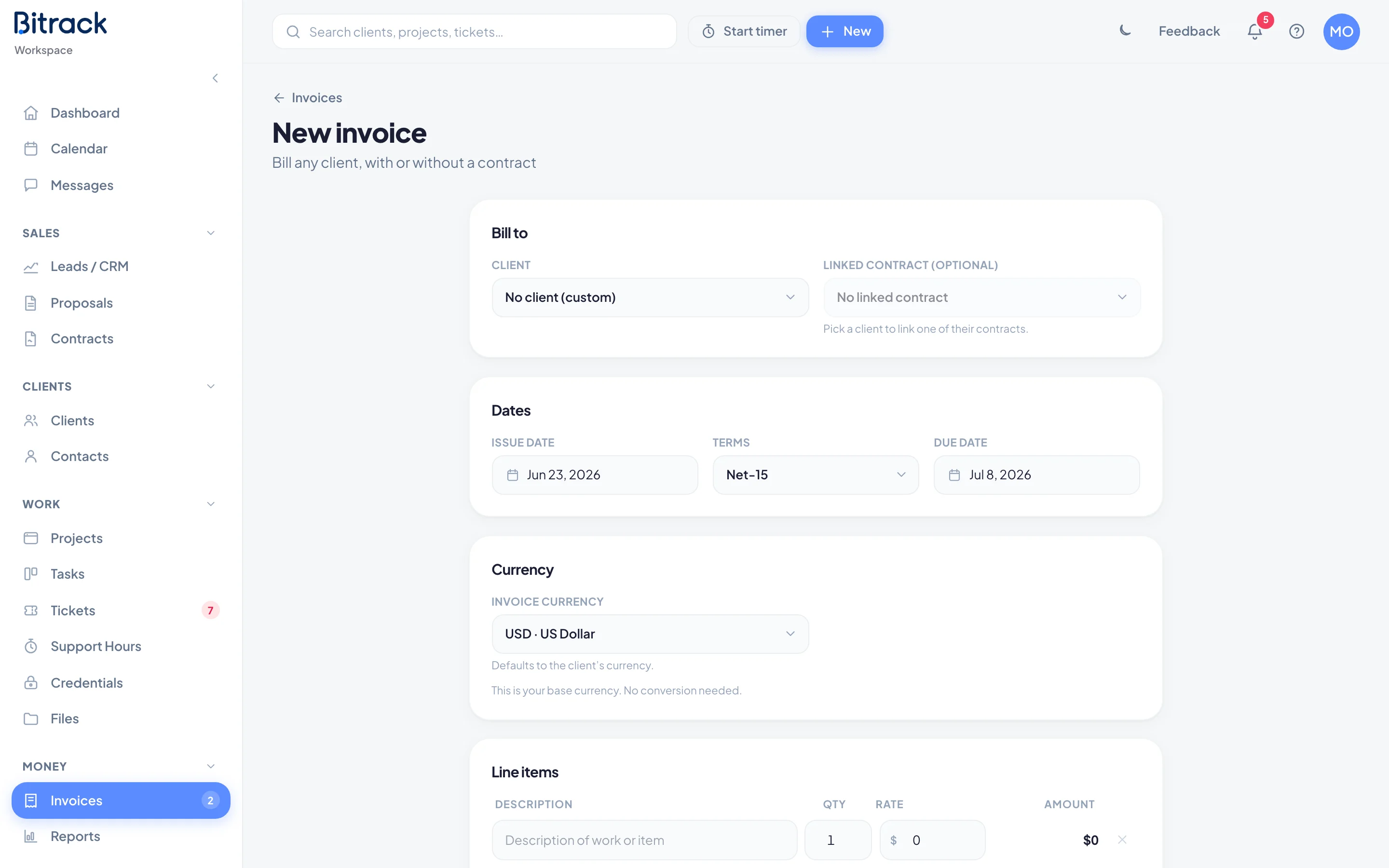The height and width of the screenshot is (868, 1389).
Task: Collapse the CLIENTS section
Action: point(211,386)
